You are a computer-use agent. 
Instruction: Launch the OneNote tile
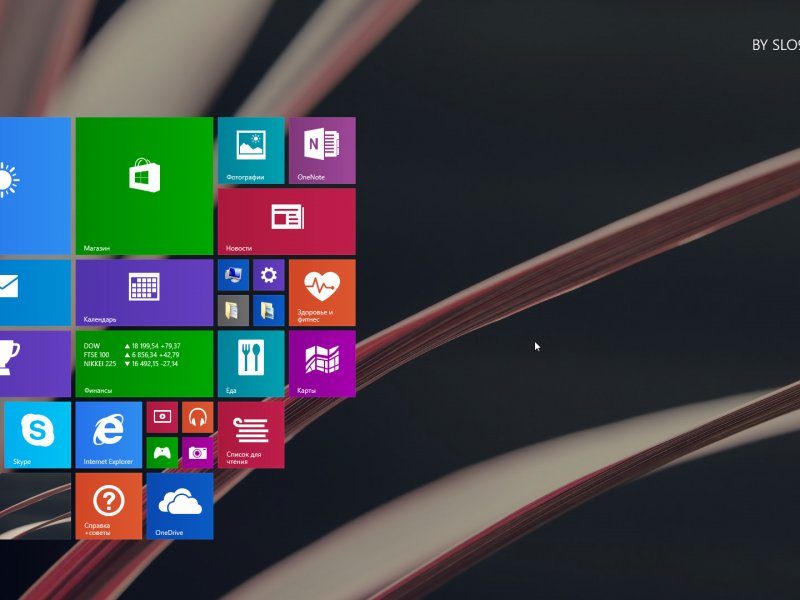(x=322, y=151)
